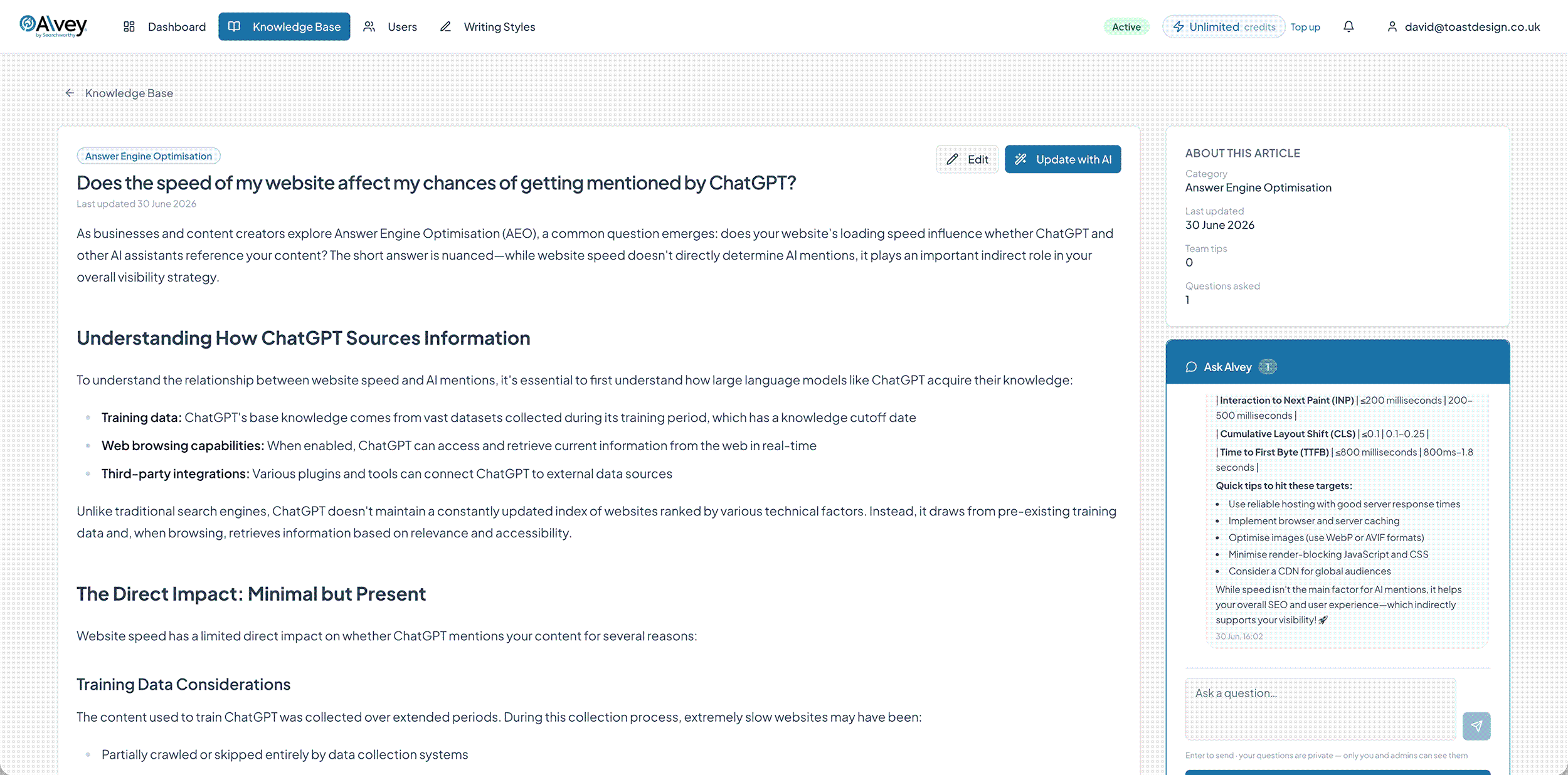
Task: Click the back arrow to Knowledge Base
Action: coord(70,93)
